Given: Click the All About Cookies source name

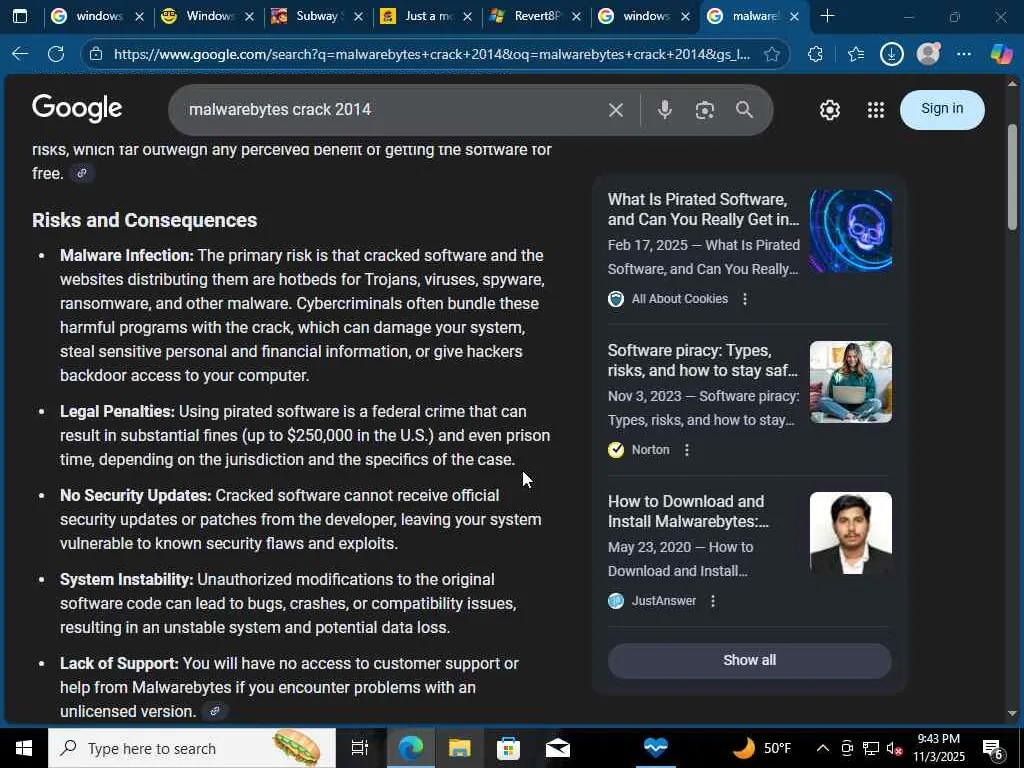Looking at the screenshot, I should point(679,298).
